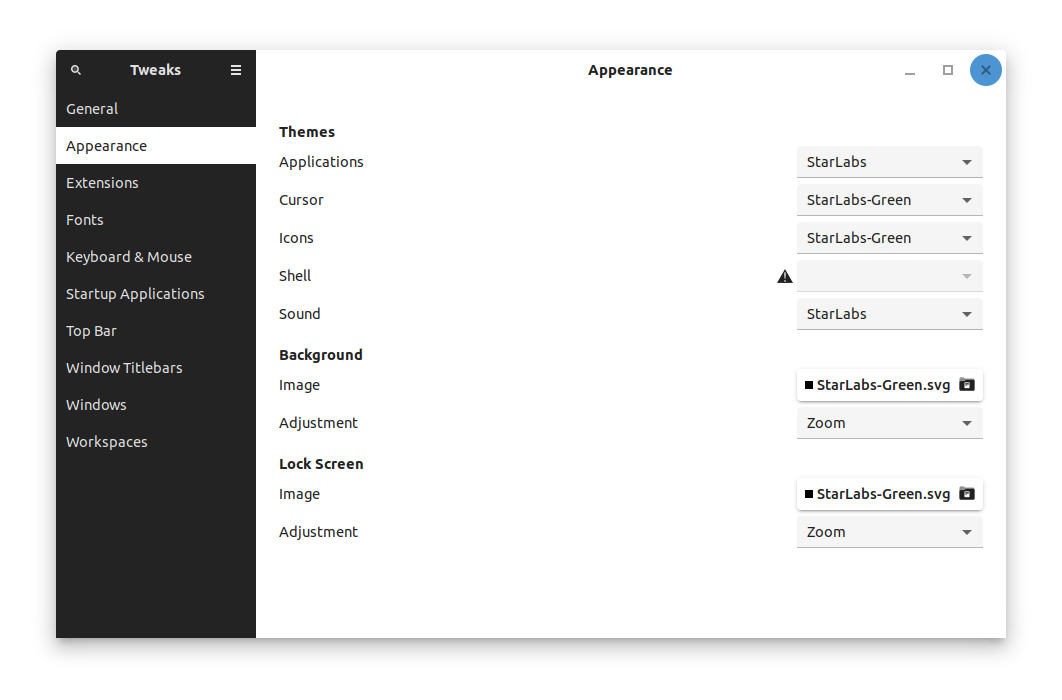1062x700 pixels.
Task: Click the Icons label
Action: point(296,238)
